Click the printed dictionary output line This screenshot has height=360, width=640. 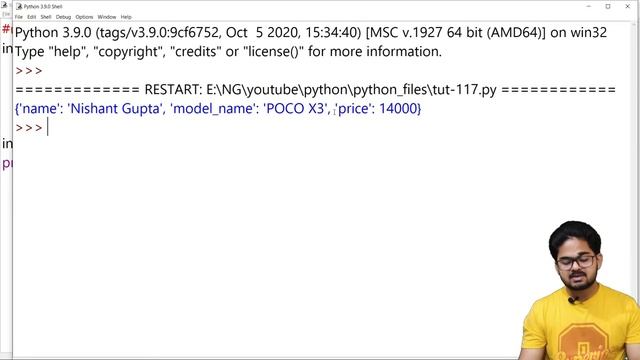click(x=218, y=109)
